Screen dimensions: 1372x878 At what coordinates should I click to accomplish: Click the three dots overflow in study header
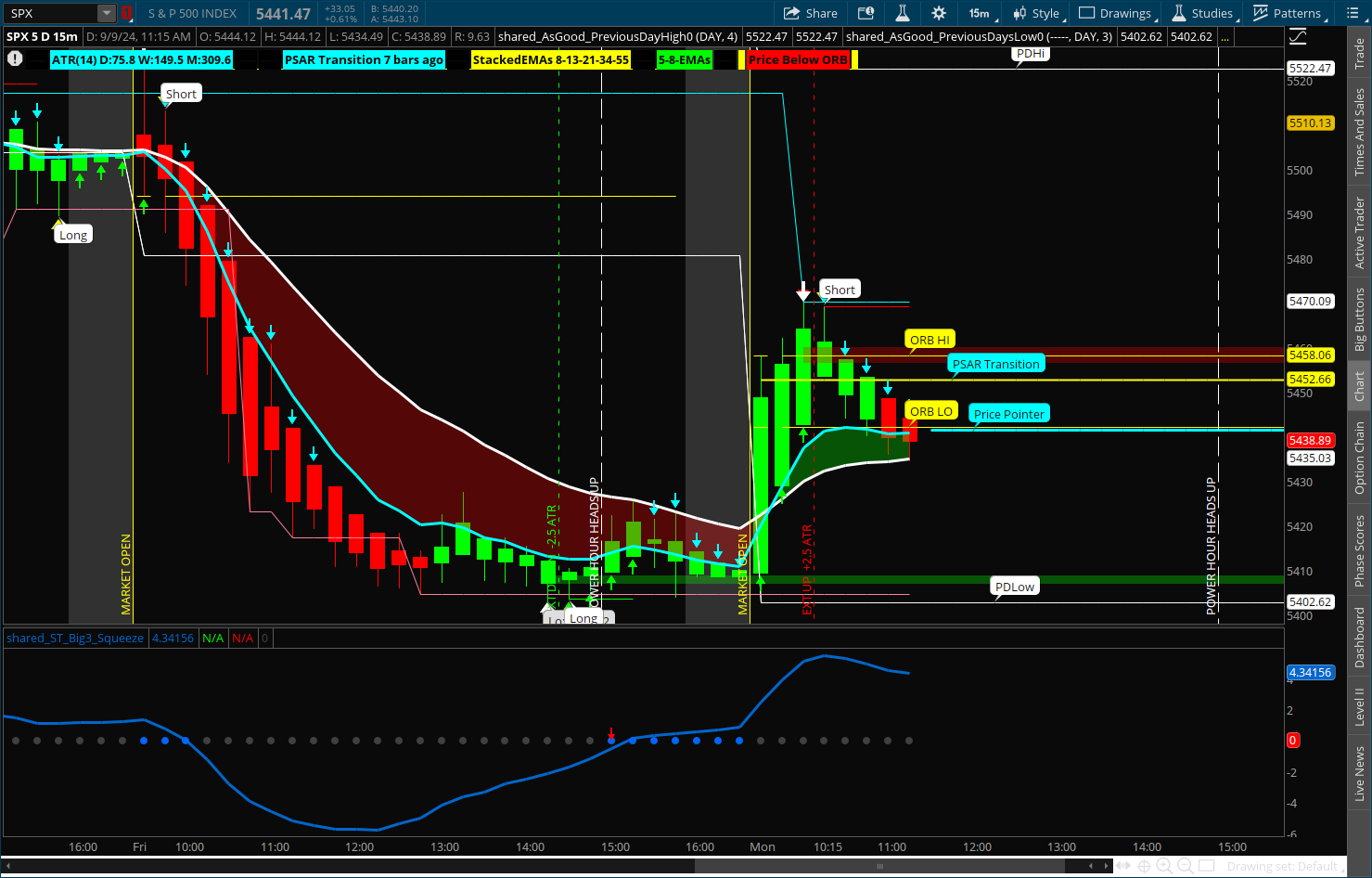[x=1225, y=36]
